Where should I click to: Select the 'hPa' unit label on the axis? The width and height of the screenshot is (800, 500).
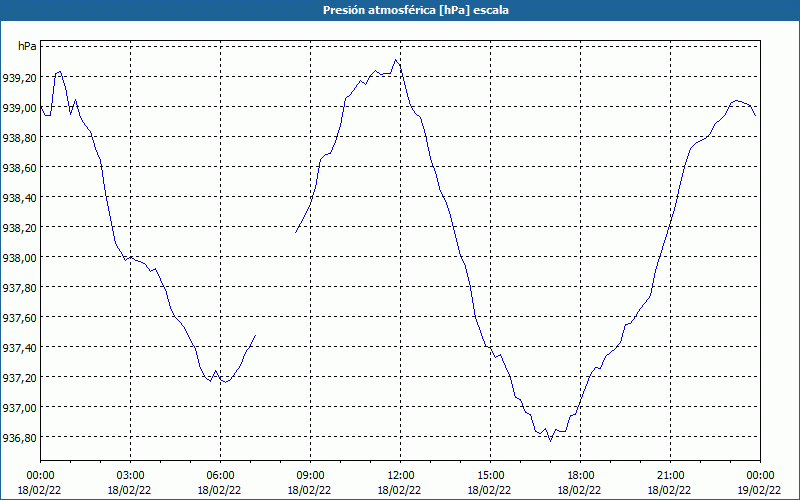[27, 46]
